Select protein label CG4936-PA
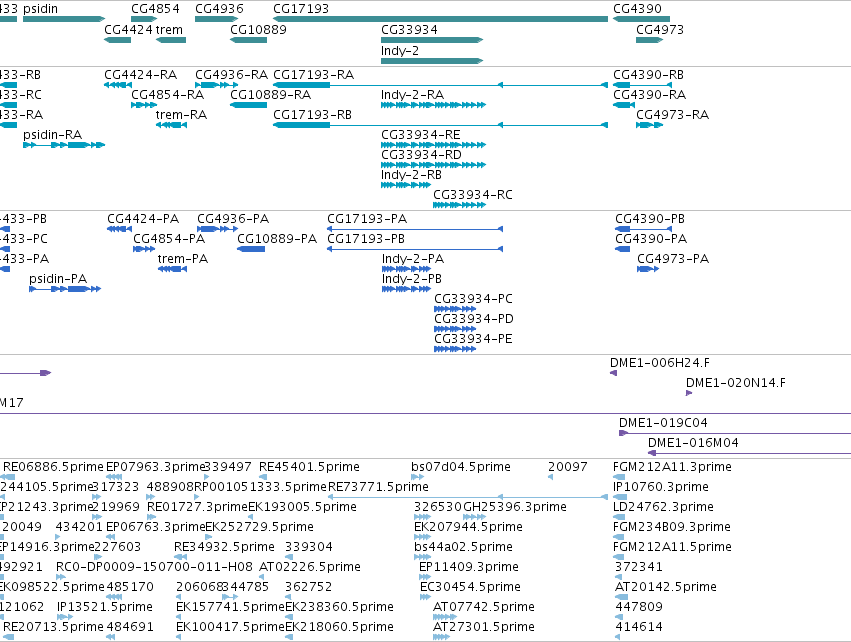 pyautogui.click(x=233, y=219)
